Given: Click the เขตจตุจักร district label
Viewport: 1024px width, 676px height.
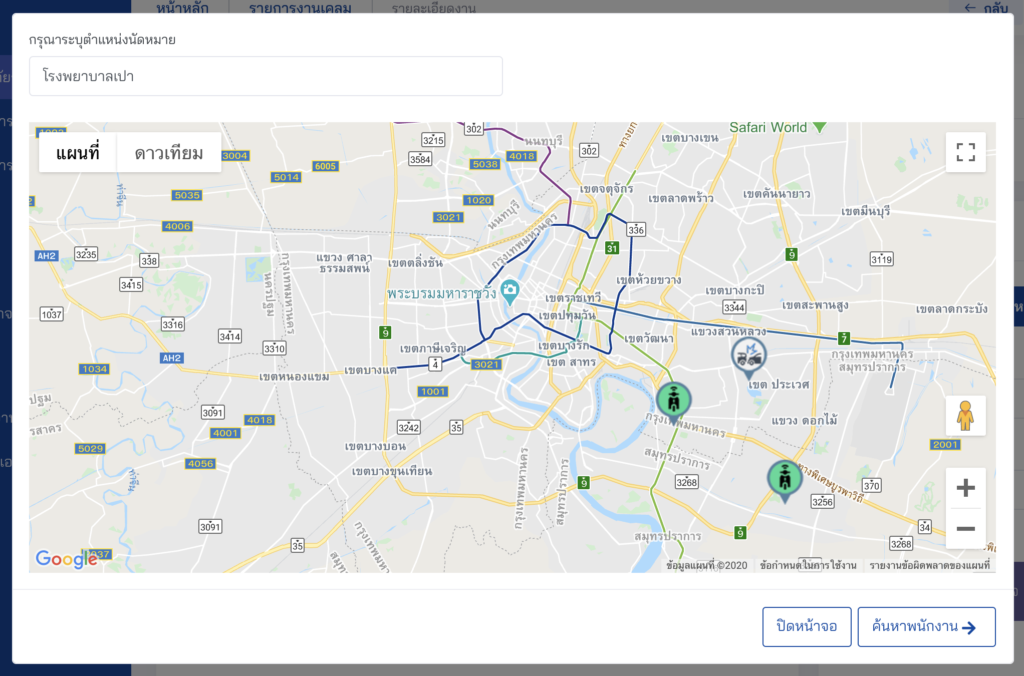Looking at the screenshot, I should tap(607, 189).
